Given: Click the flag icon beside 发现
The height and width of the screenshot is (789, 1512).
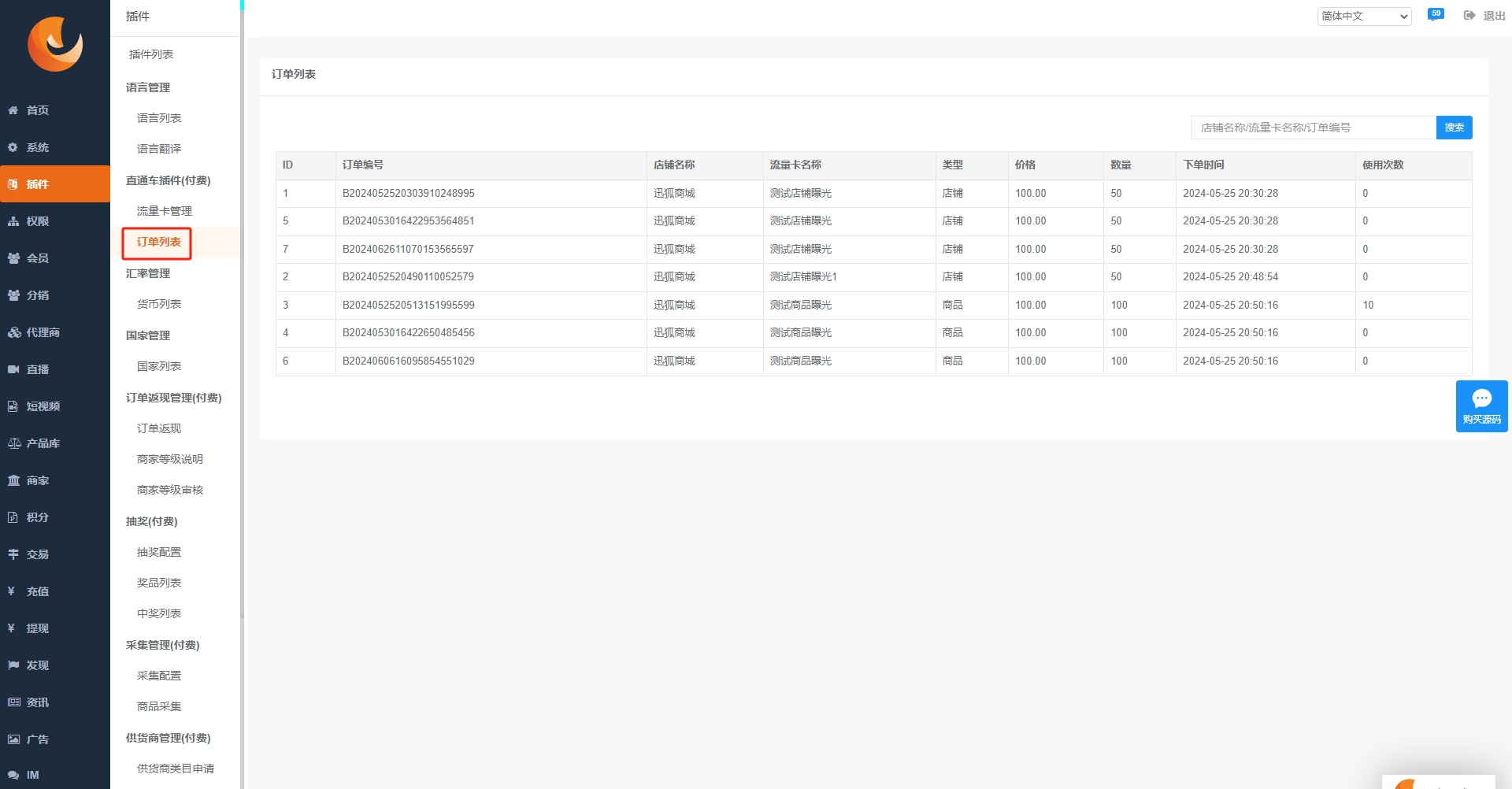Looking at the screenshot, I should pyautogui.click(x=13, y=665).
